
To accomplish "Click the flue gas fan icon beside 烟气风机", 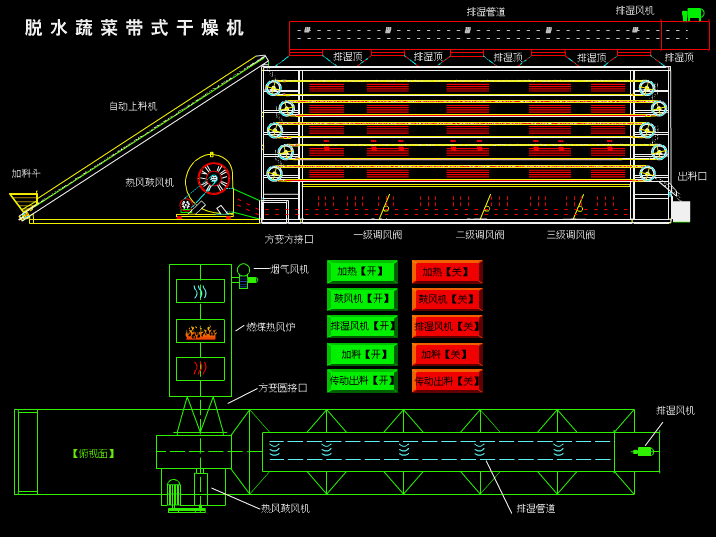I will (x=244, y=275).
